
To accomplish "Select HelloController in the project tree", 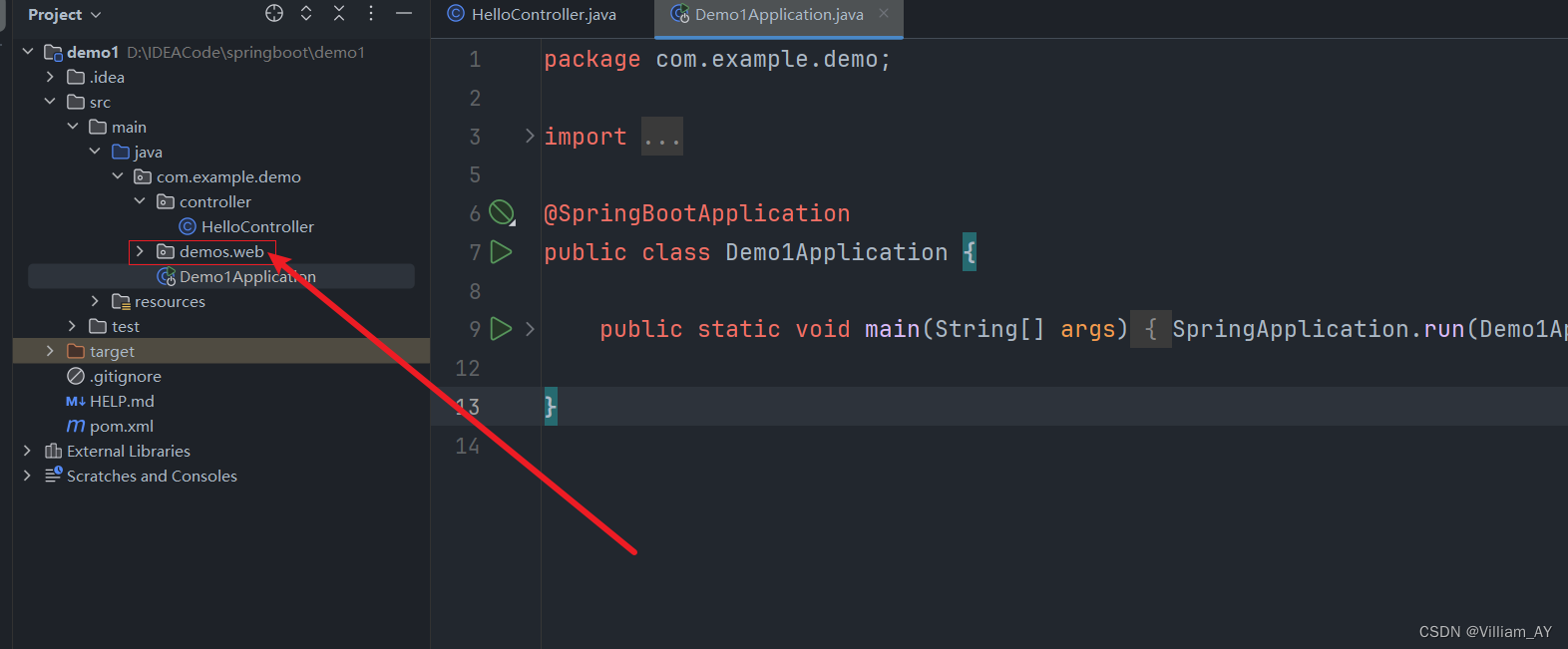I will point(246,226).
